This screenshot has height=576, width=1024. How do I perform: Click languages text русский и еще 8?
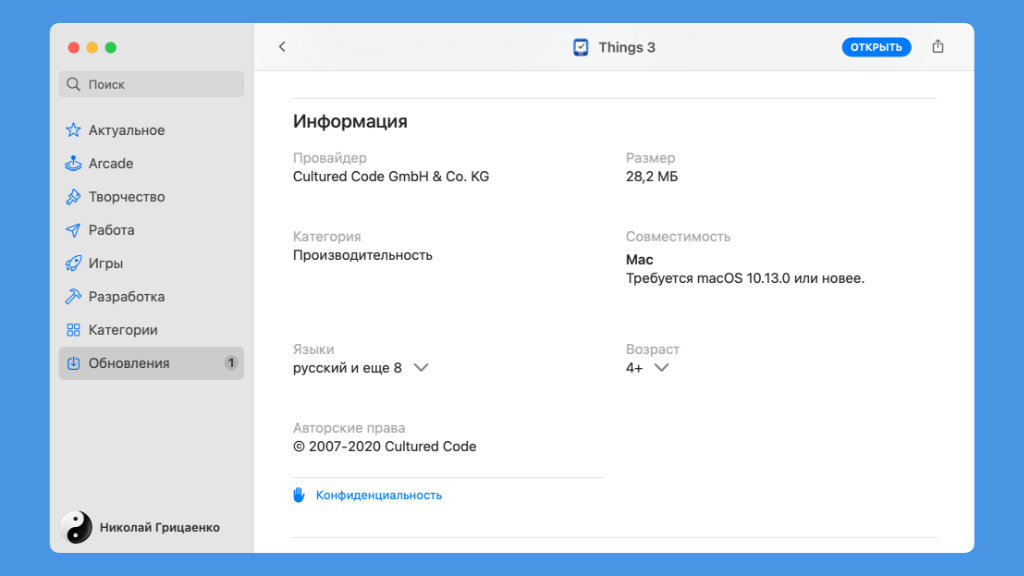pos(347,368)
